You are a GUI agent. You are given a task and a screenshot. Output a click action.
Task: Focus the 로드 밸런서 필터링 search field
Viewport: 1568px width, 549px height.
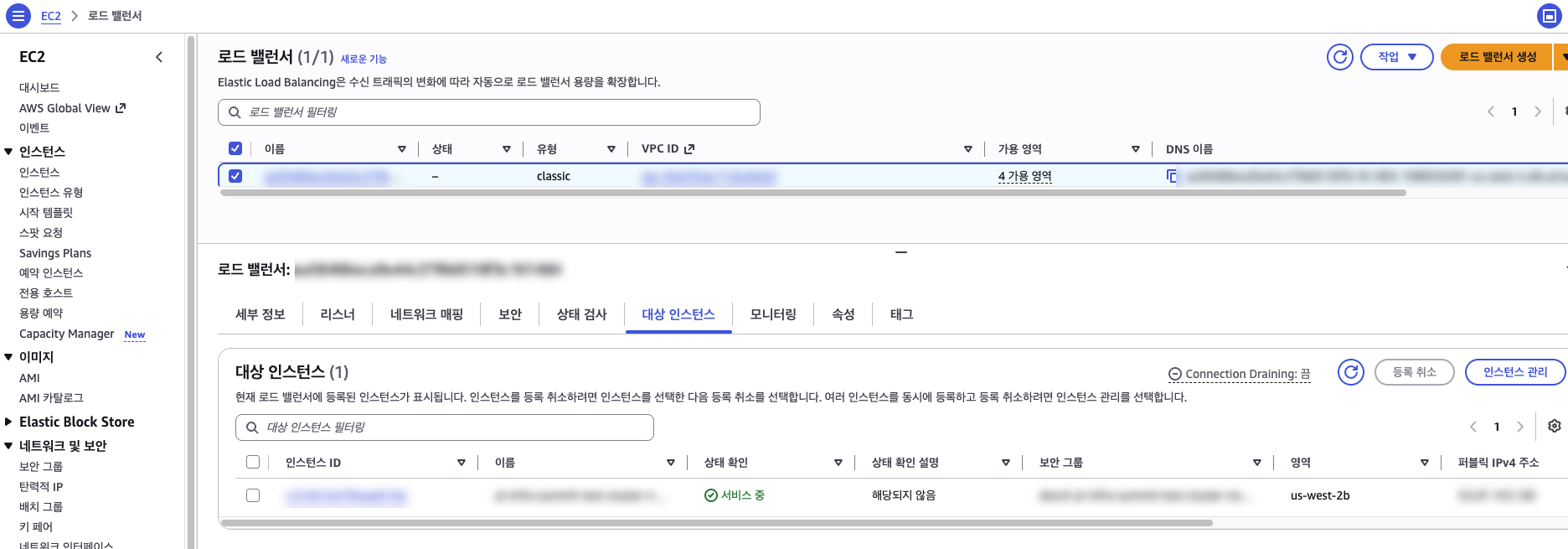(489, 112)
